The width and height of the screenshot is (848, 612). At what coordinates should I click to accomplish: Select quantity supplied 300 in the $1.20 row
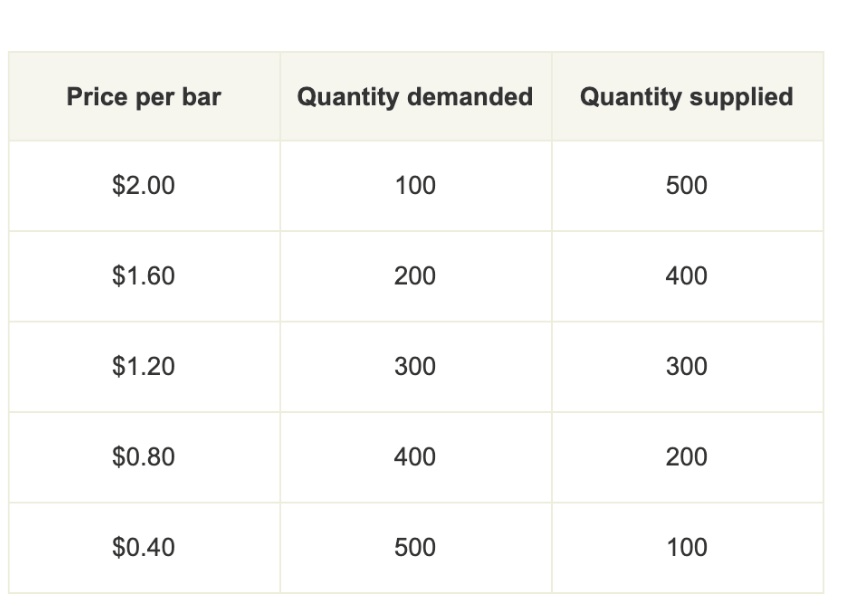click(x=687, y=367)
